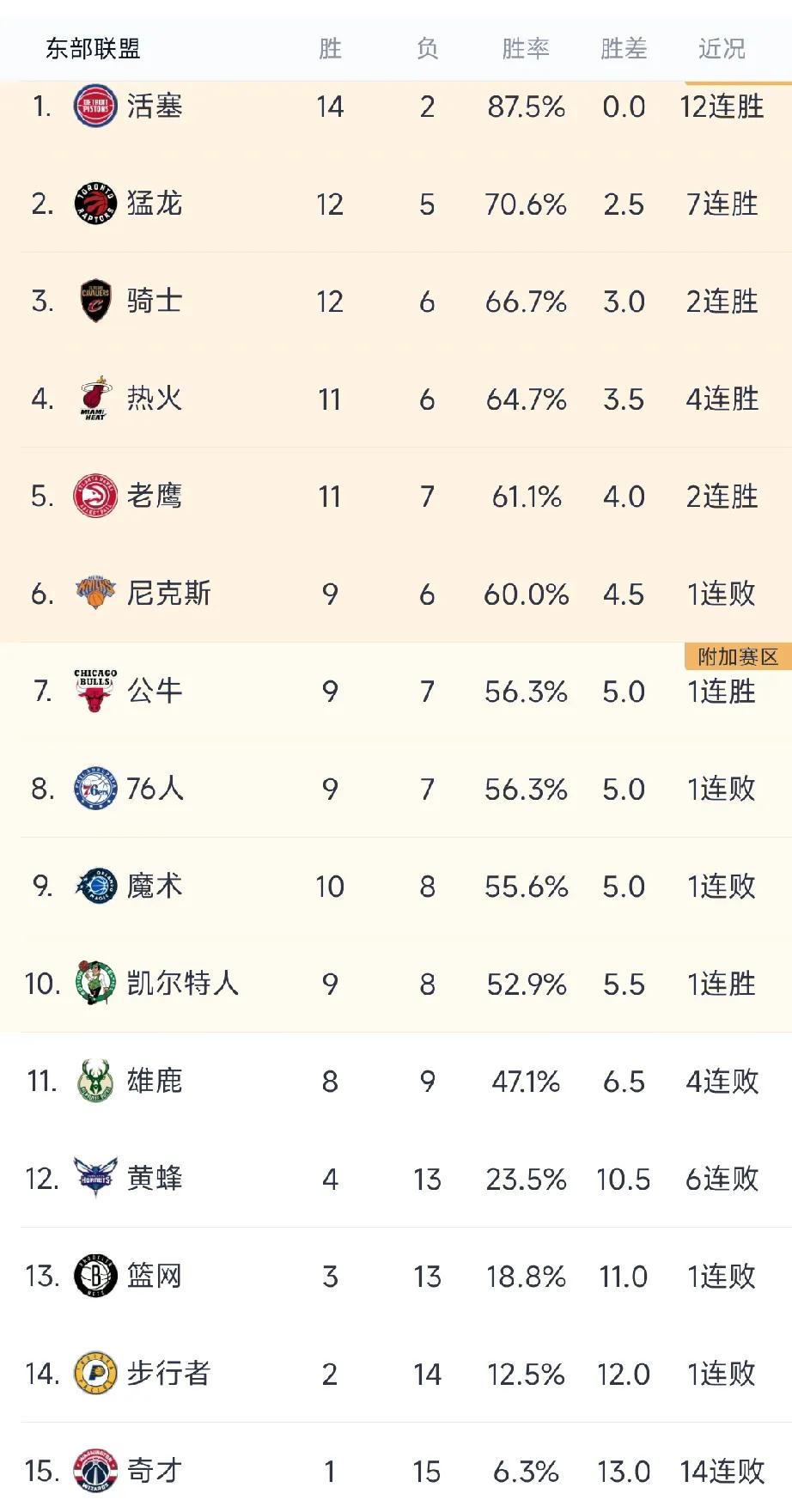This screenshot has width=792, height=1512.
Task: Click the Detroit Pistons team logo
Action: (94, 107)
